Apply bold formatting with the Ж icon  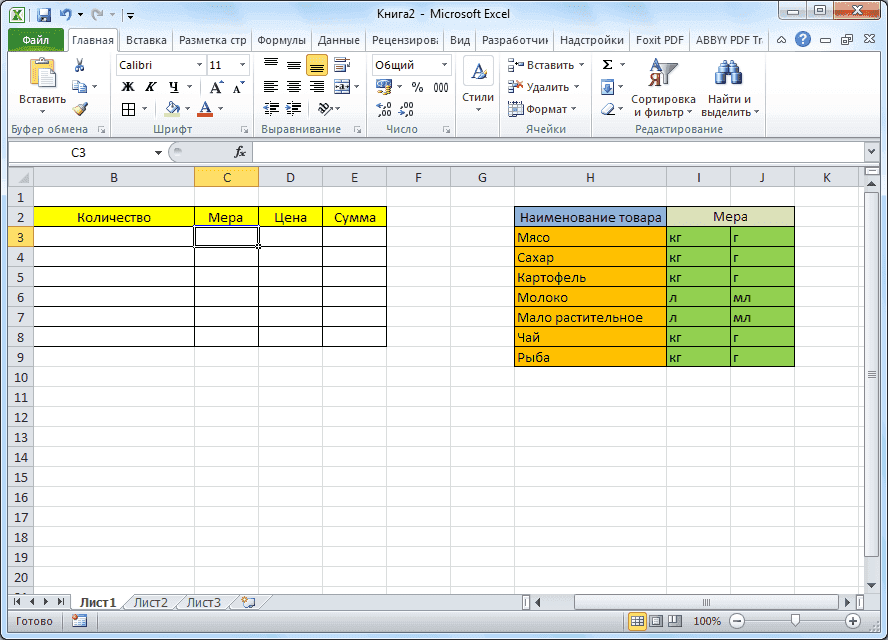point(128,86)
